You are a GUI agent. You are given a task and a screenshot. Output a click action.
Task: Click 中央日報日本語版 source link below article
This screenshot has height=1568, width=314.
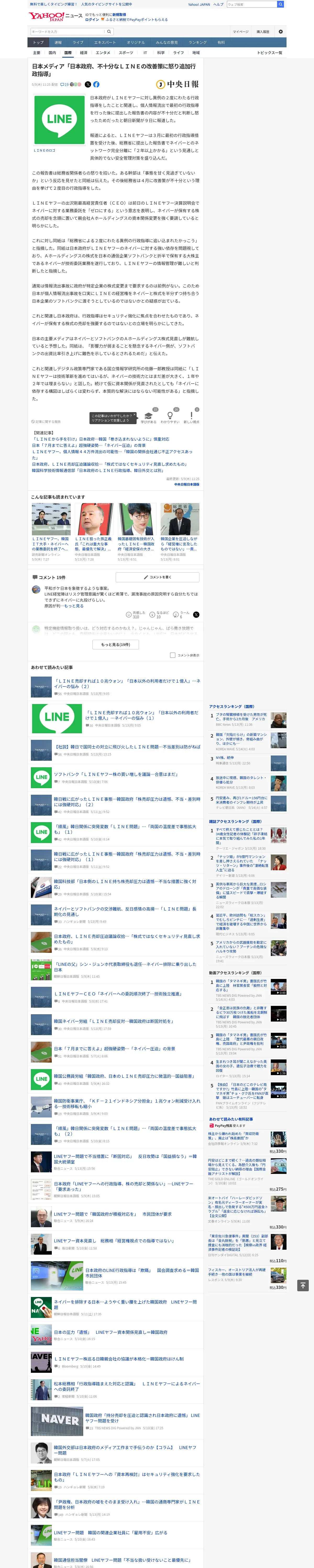click(187, 485)
